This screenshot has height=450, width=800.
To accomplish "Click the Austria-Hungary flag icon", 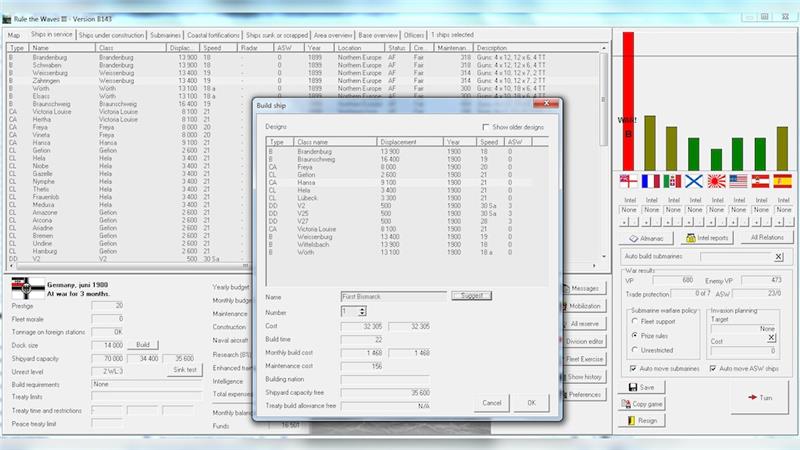I will pos(760,181).
